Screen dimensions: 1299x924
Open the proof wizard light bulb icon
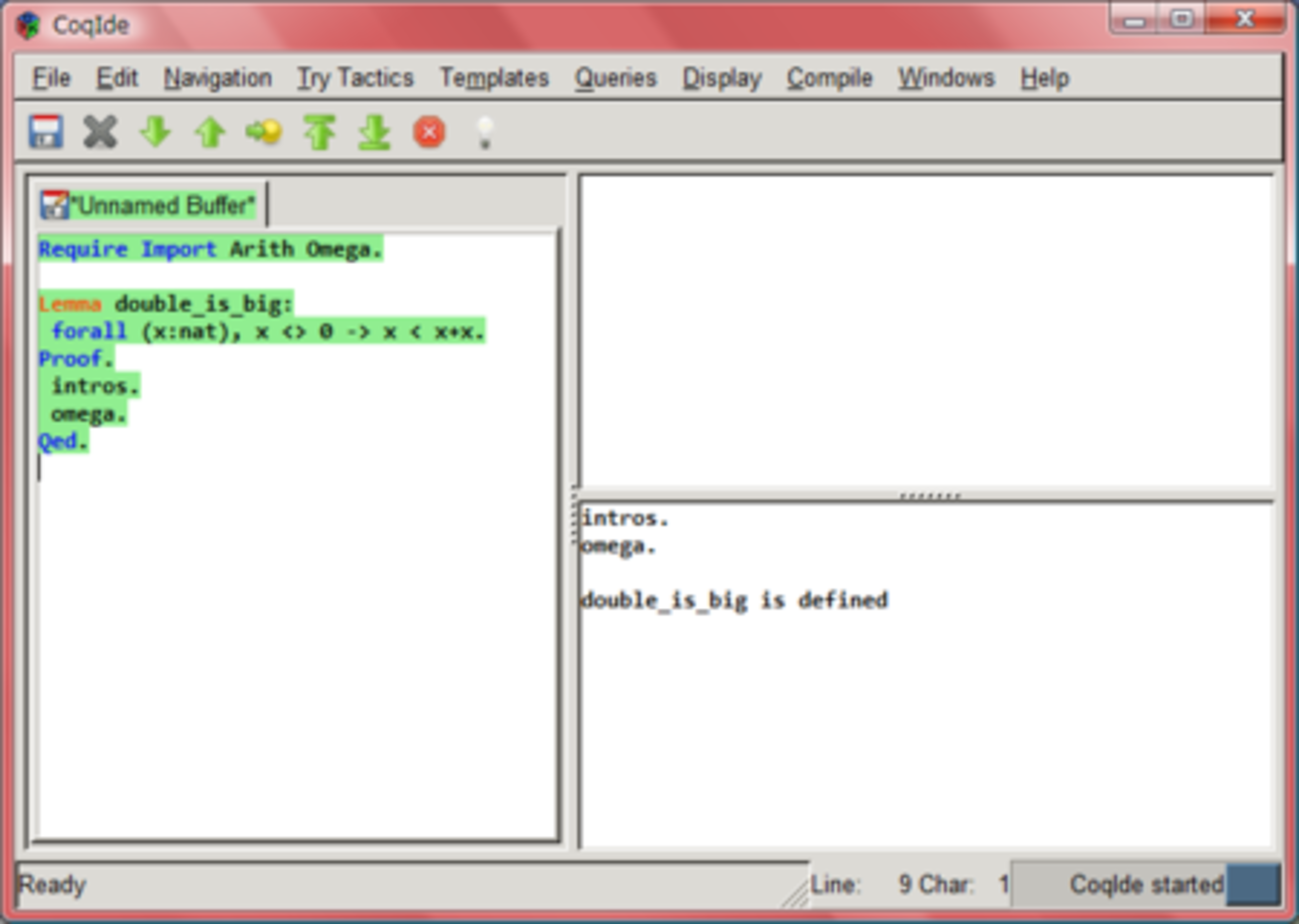tap(484, 131)
